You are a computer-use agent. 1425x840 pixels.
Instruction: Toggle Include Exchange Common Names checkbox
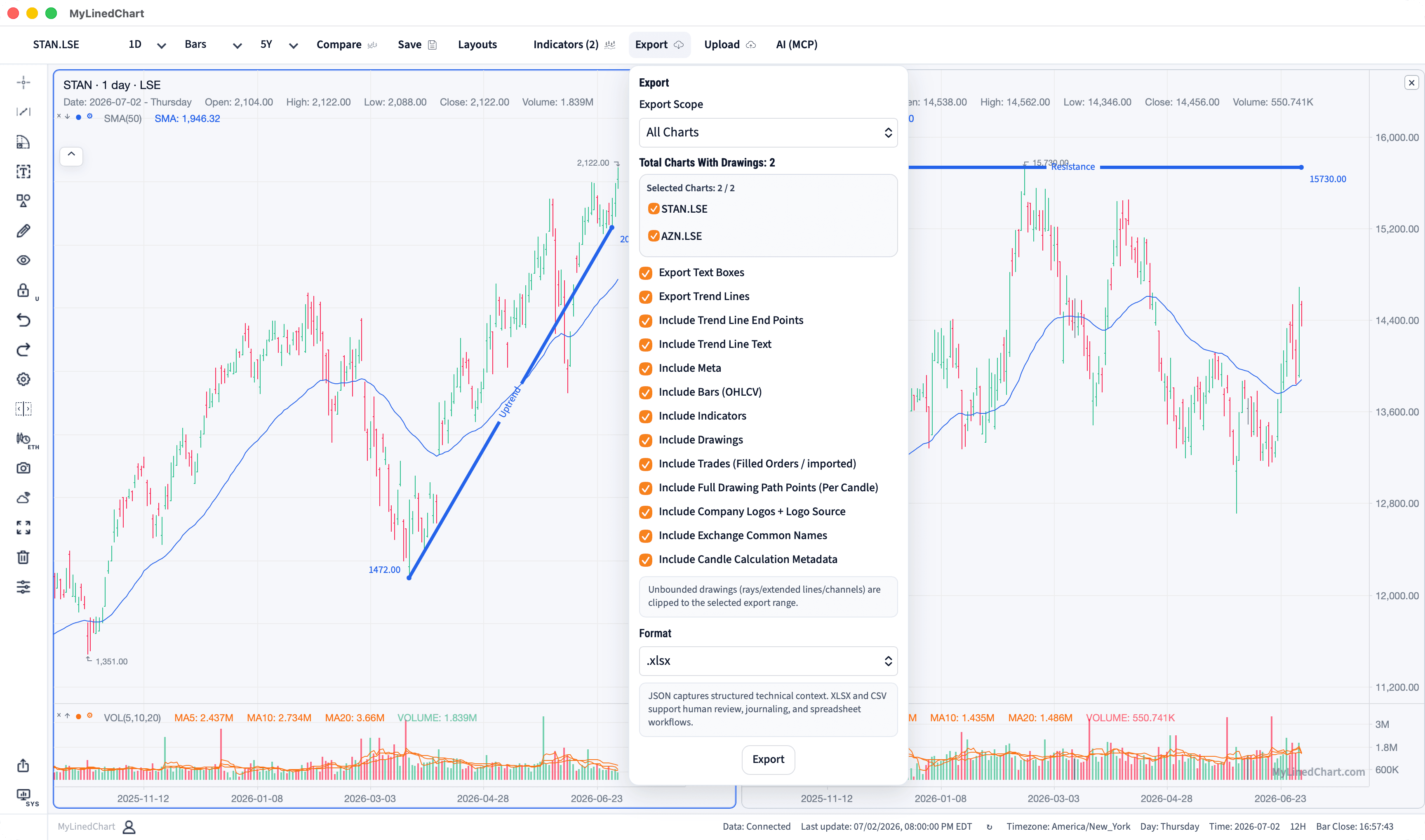pos(645,536)
